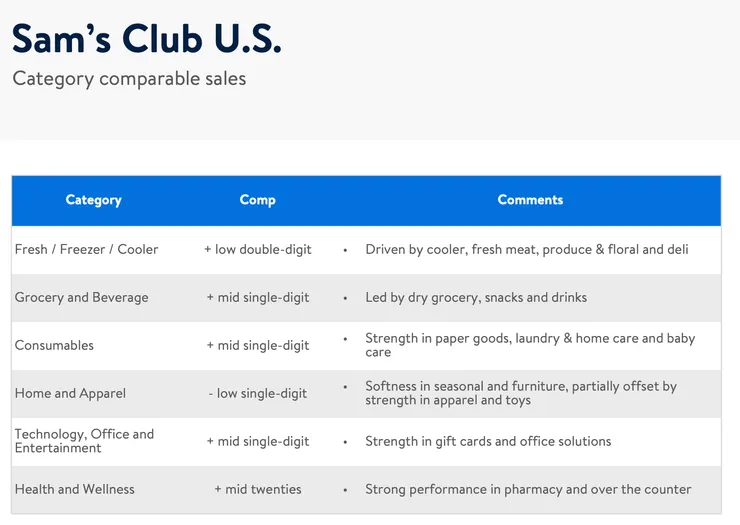The height and width of the screenshot is (525, 740).
Task: Click the + low double-digit comp value
Action: pos(258,249)
